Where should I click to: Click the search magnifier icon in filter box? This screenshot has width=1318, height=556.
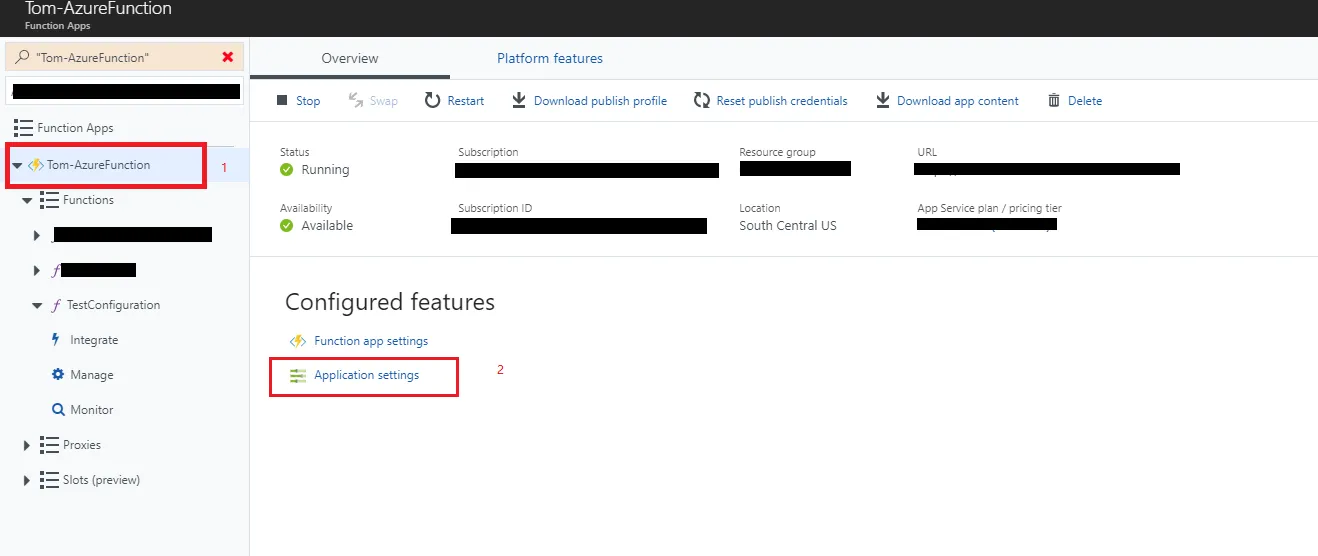(23, 57)
